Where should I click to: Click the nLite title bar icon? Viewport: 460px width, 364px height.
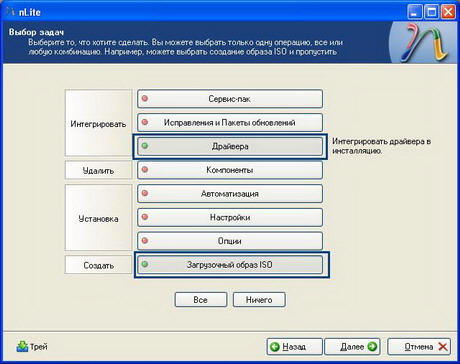[11, 12]
